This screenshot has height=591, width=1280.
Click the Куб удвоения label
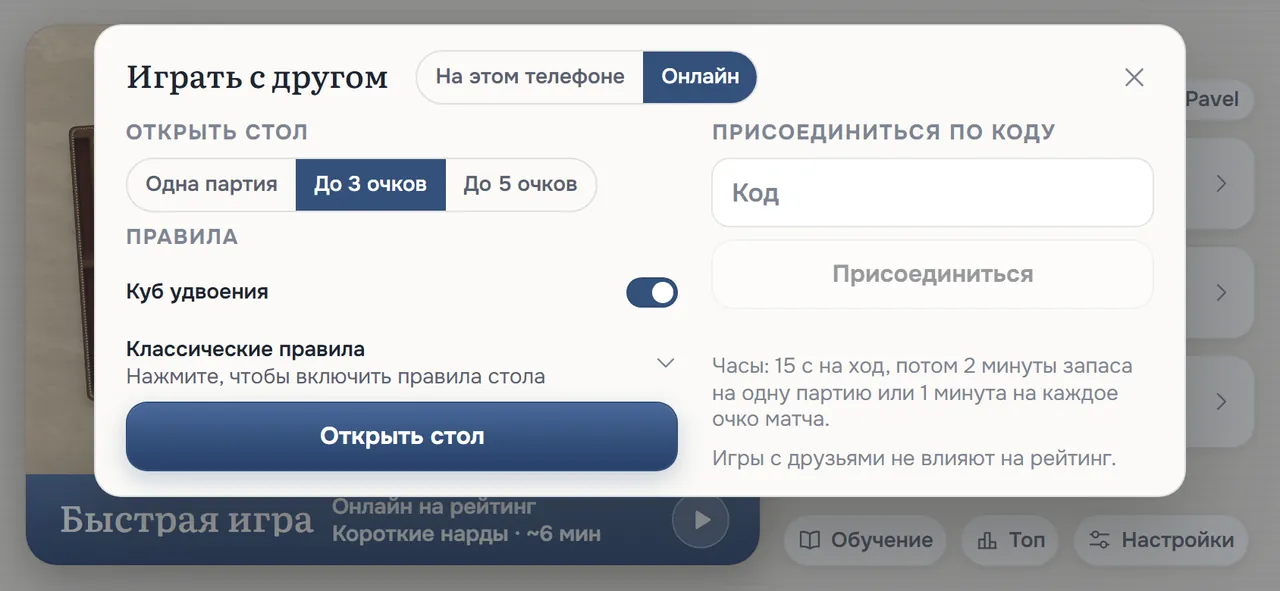(x=197, y=292)
